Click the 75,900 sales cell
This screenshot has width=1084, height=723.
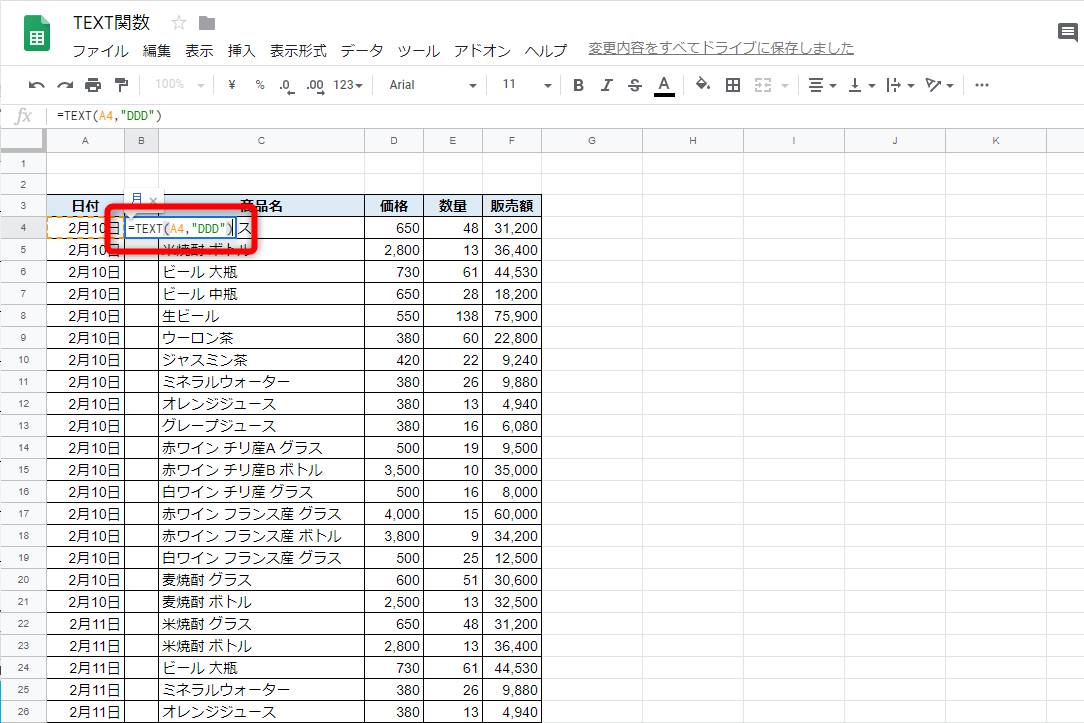point(512,316)
